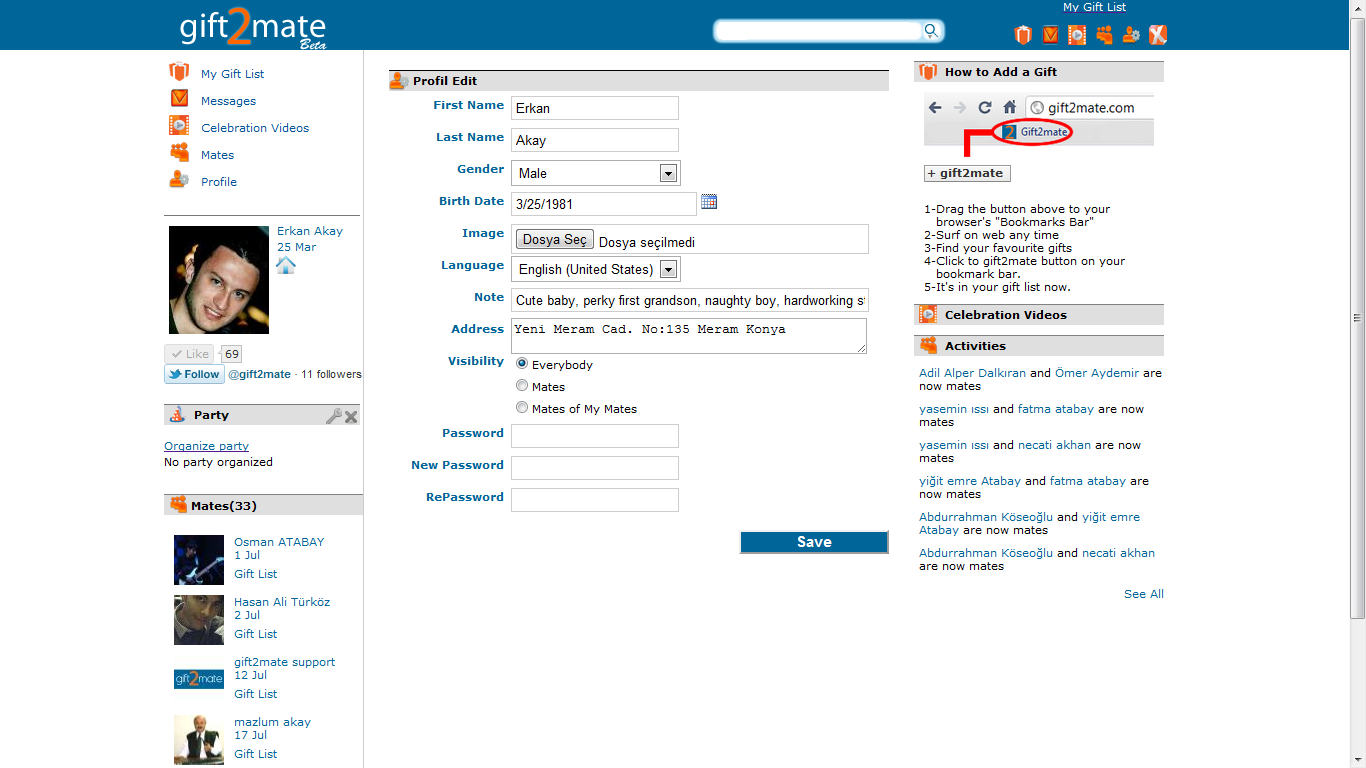Click the Activities panel header icon
This screenshot has height=768, width=1366.
[x=929, y=345]
